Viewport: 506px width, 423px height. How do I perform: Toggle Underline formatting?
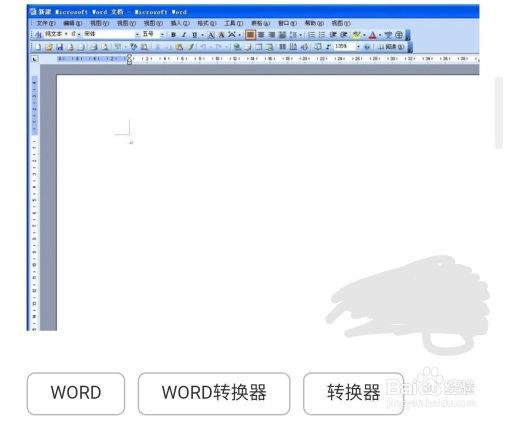pyautogui.click(x=195, y=35)
